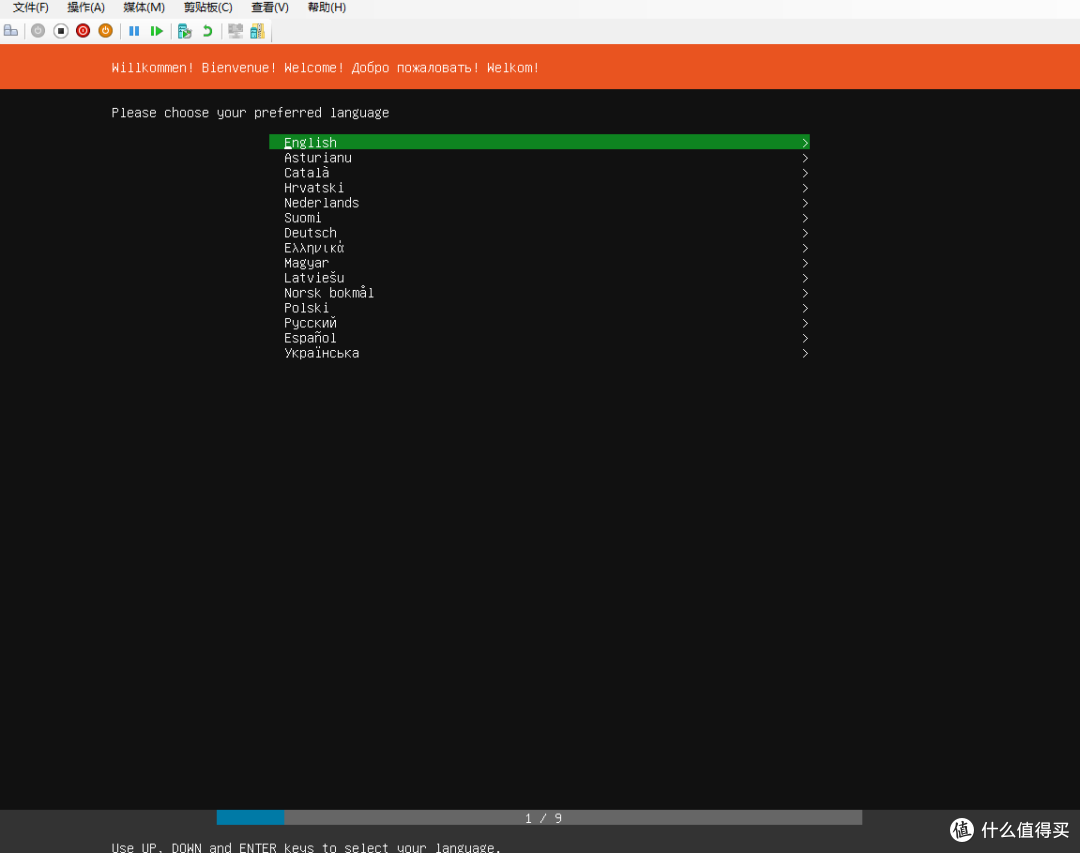Select English from the language list
Viewport: 1080px width, 853px height.
[x=310, y=143]
